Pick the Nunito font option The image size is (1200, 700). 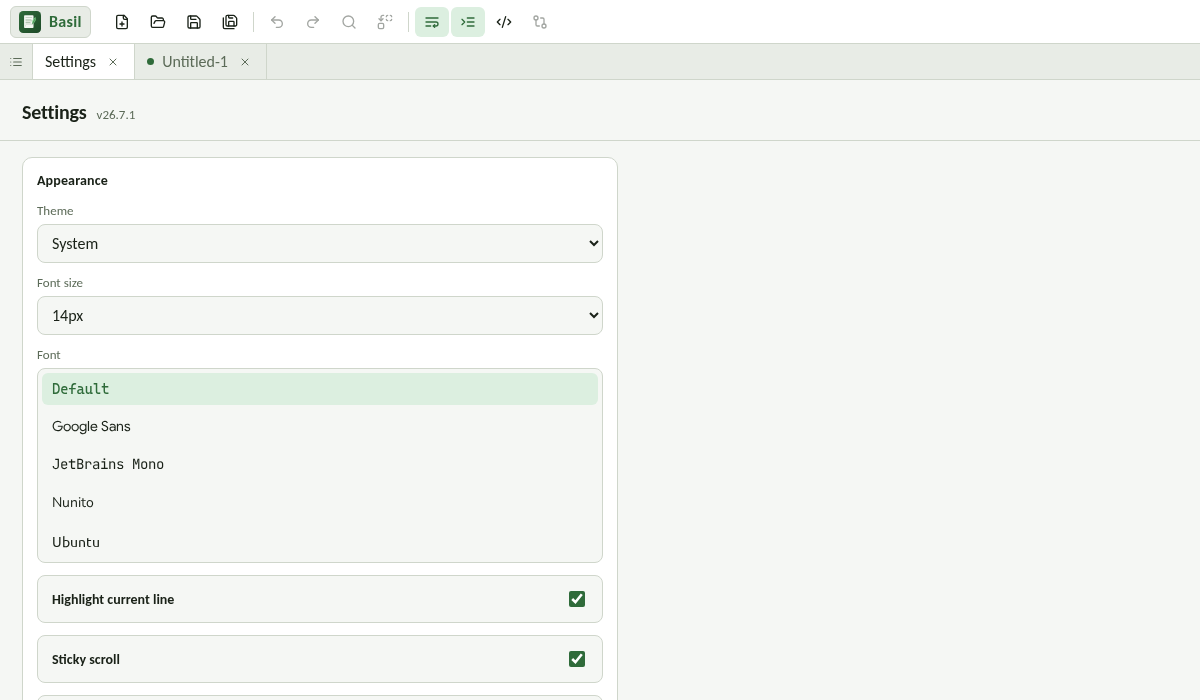click(320, 503)
